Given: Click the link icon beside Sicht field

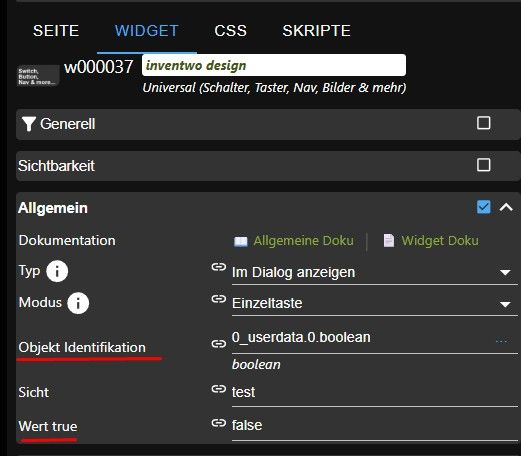Looking at the screenshot, I should click(x=219, y=389).
